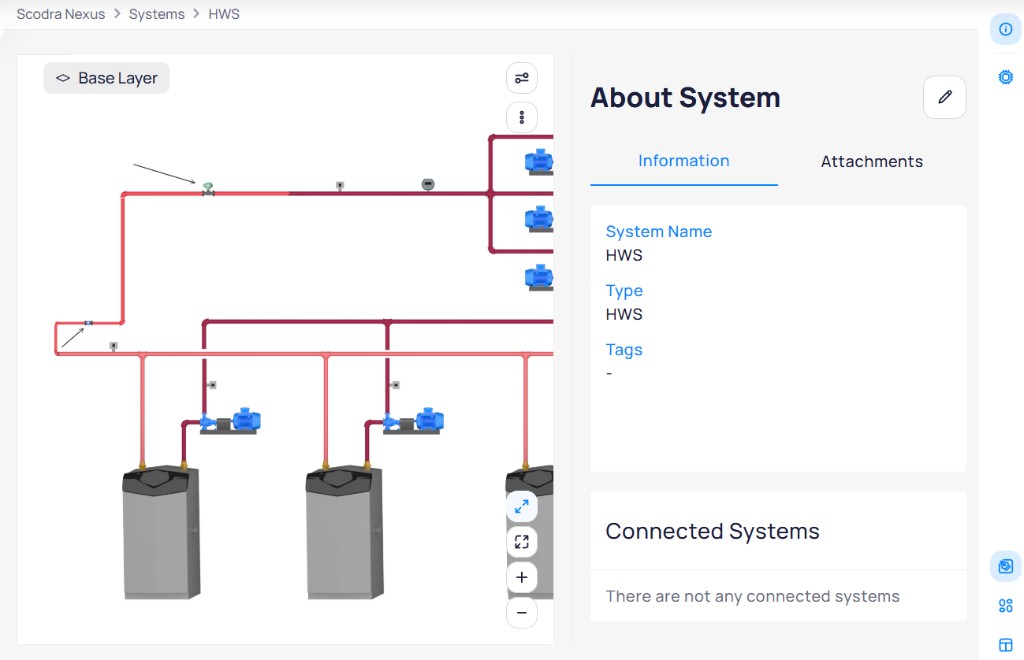Open the three-dot more options menu
This screenshot has height=660, width=1024.
click(522, 118)
